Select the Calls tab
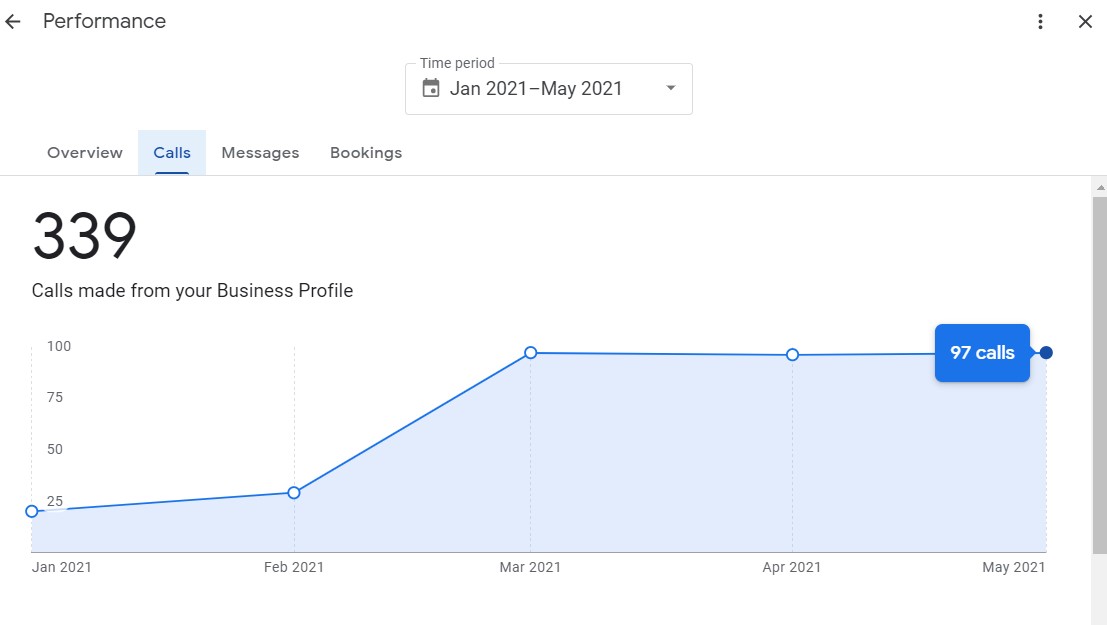 pyautogui.click(x=172, y=153)
